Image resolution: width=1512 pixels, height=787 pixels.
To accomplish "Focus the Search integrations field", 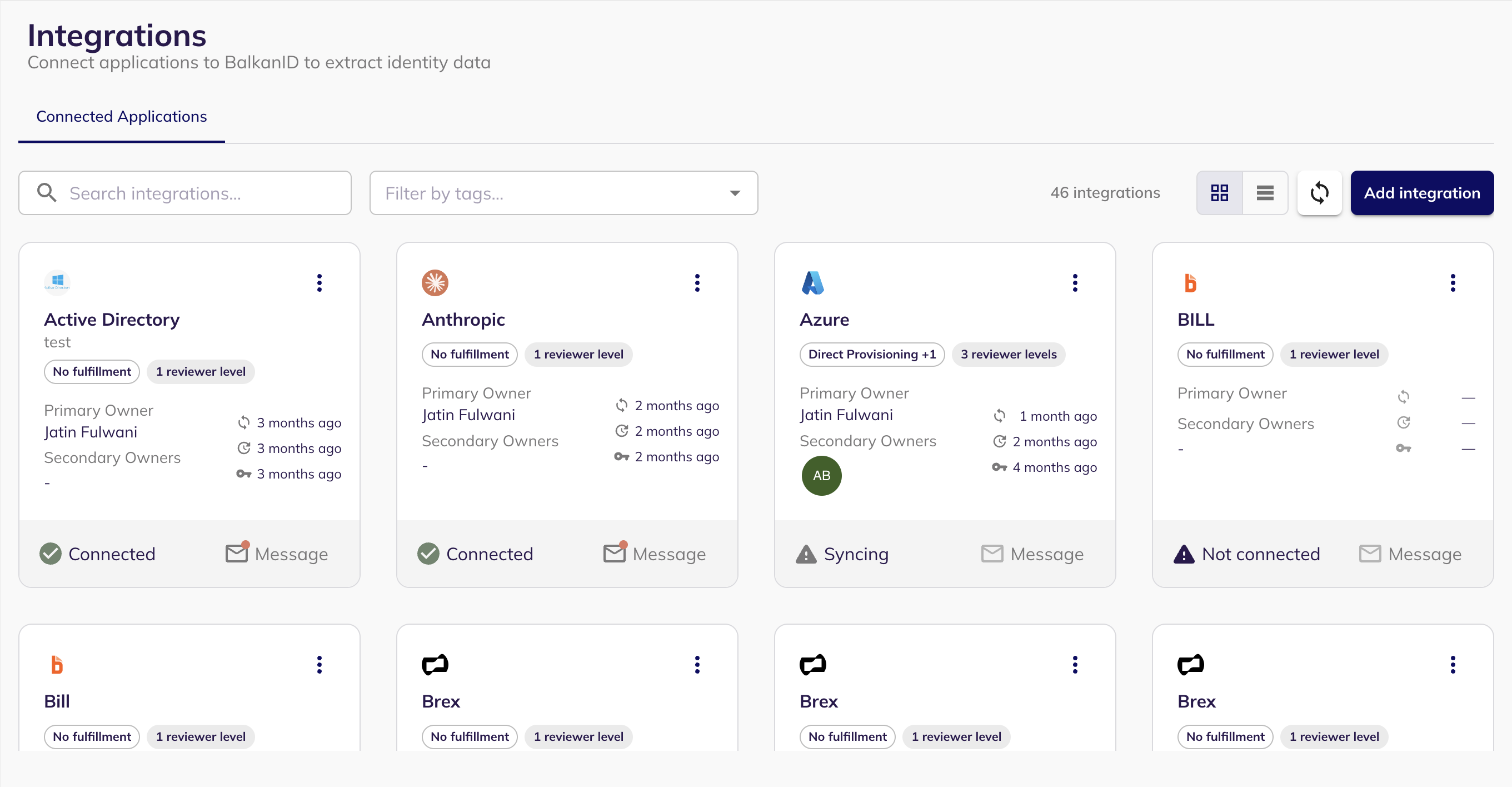I will (185, 192).
